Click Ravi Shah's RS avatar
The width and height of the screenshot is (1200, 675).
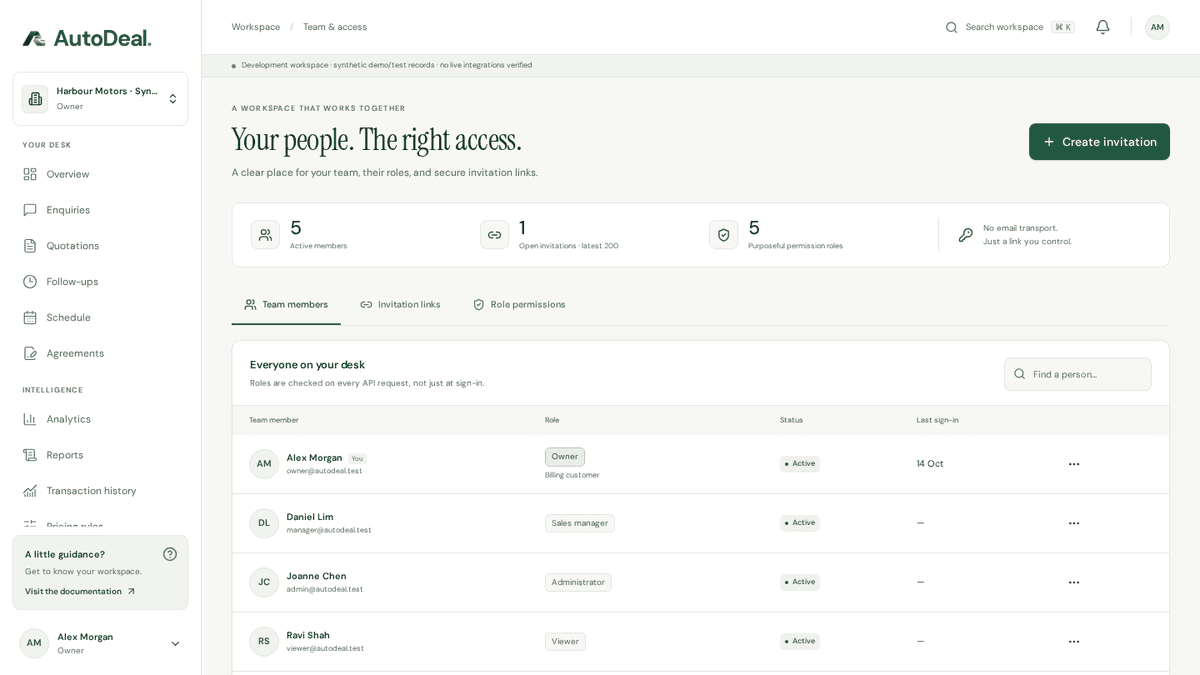(x=264, y=641)
